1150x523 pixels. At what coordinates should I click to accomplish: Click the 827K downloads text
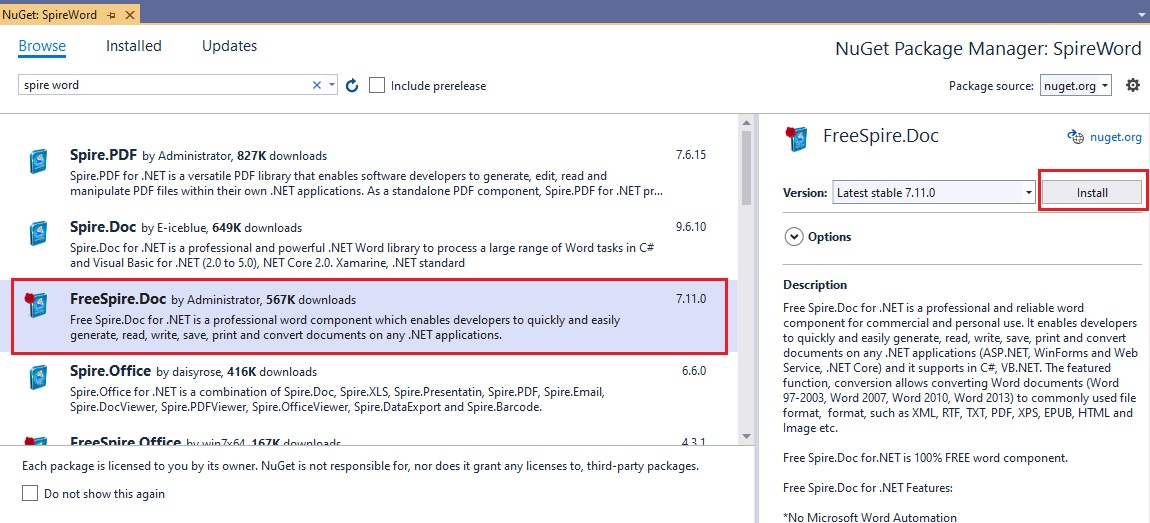click(282, 156)
